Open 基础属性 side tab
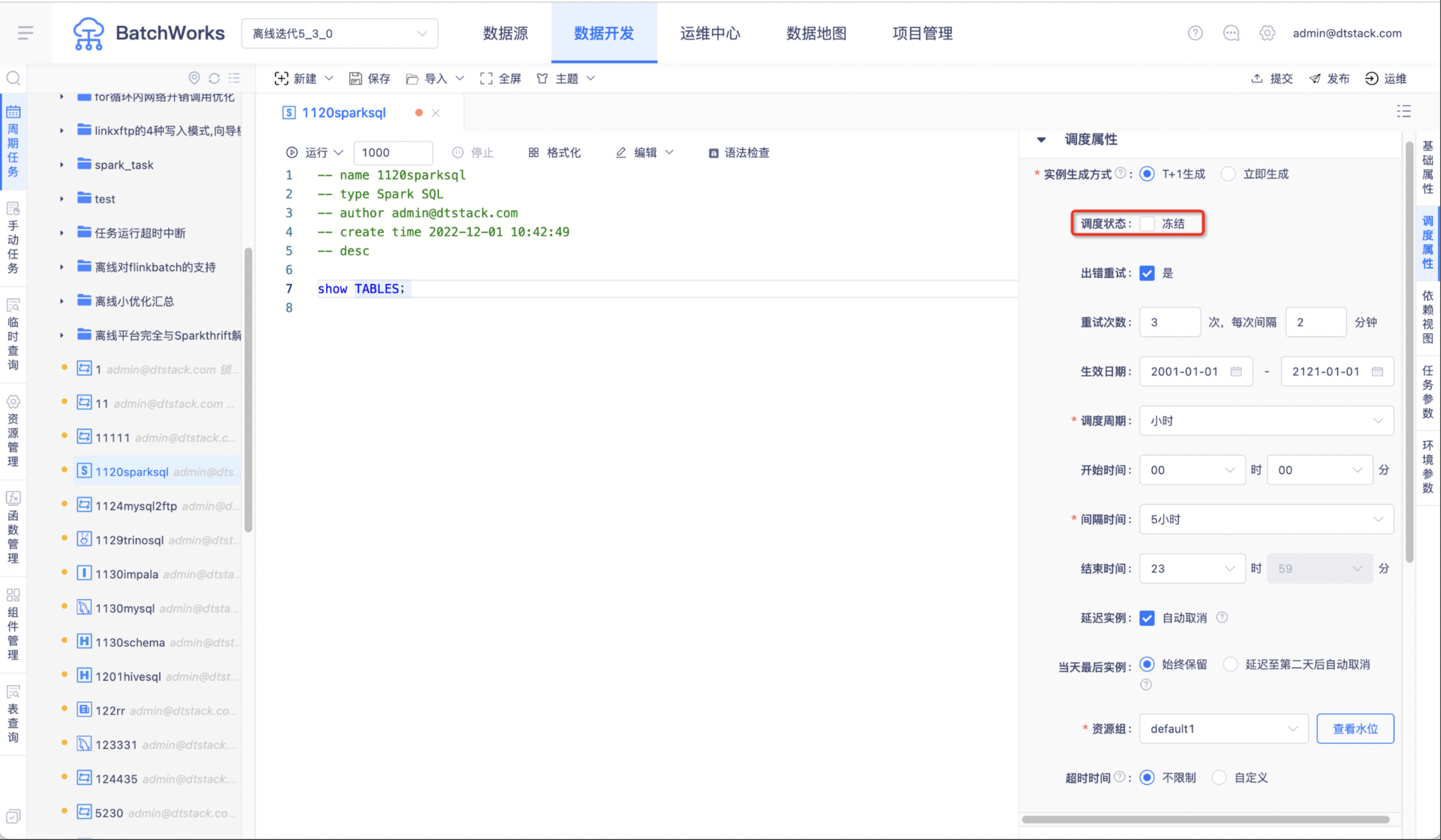 click(1427, 167)
